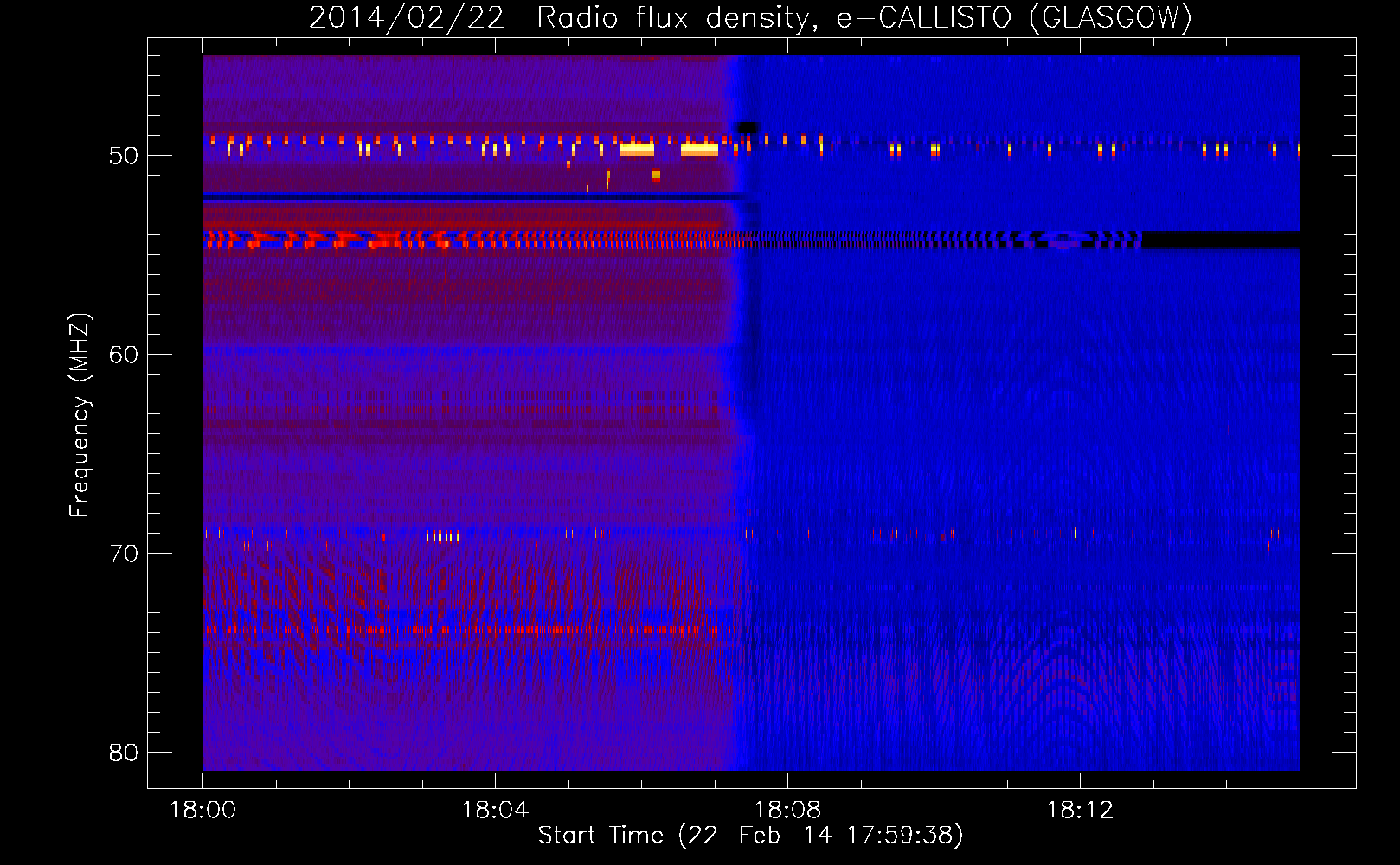This screenshot has width=1400, height=865.
Task: Click the 80 MHz frequency tick label
Action: [x=124, y=753]
